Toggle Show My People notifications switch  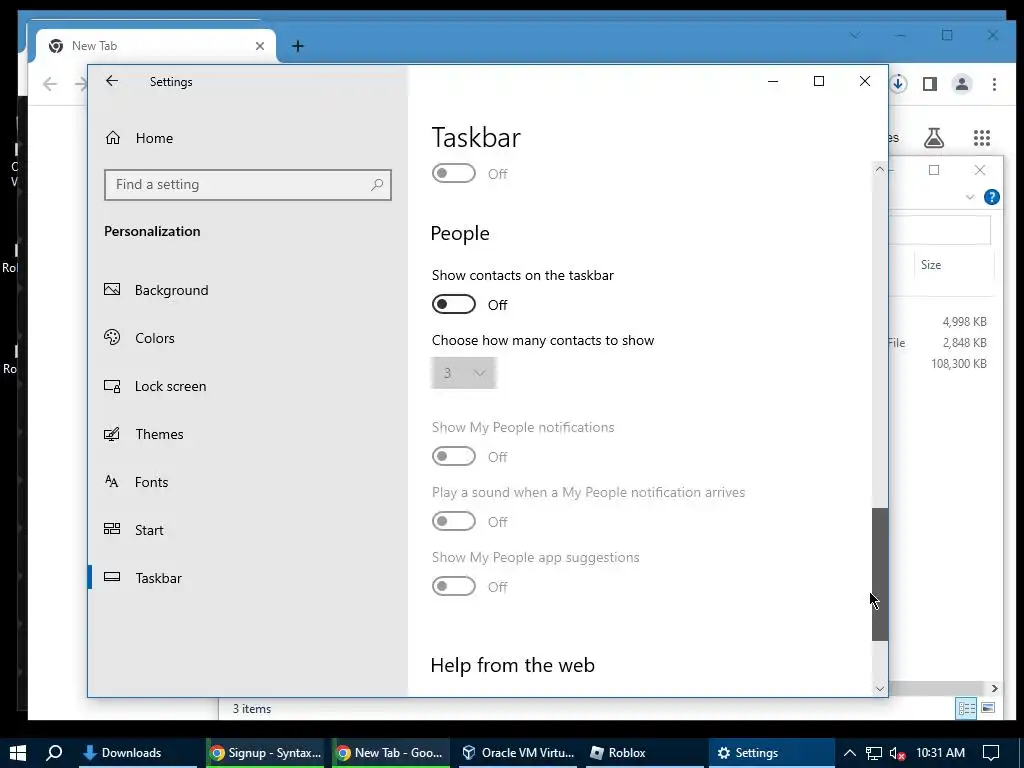click(454, 456)
